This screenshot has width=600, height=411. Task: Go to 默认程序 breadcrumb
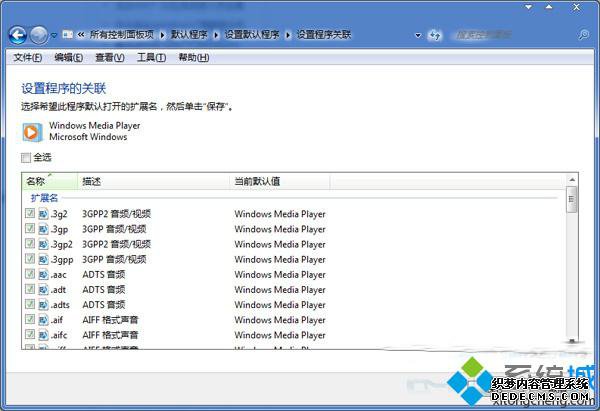click(x=189, y=35)
